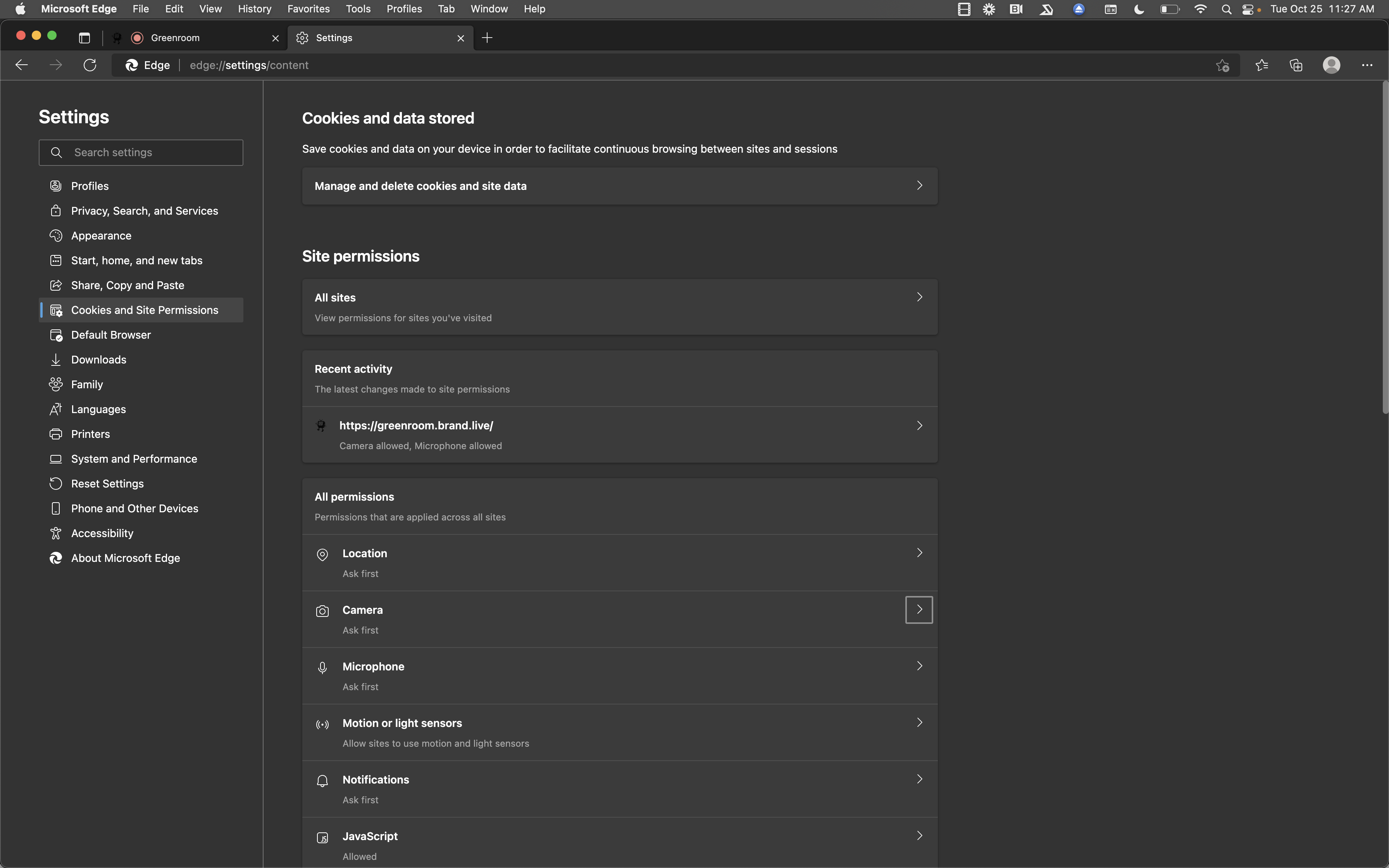1389x868 pixels.
Task: Go back to previous page
Action: tap(22, 65)
